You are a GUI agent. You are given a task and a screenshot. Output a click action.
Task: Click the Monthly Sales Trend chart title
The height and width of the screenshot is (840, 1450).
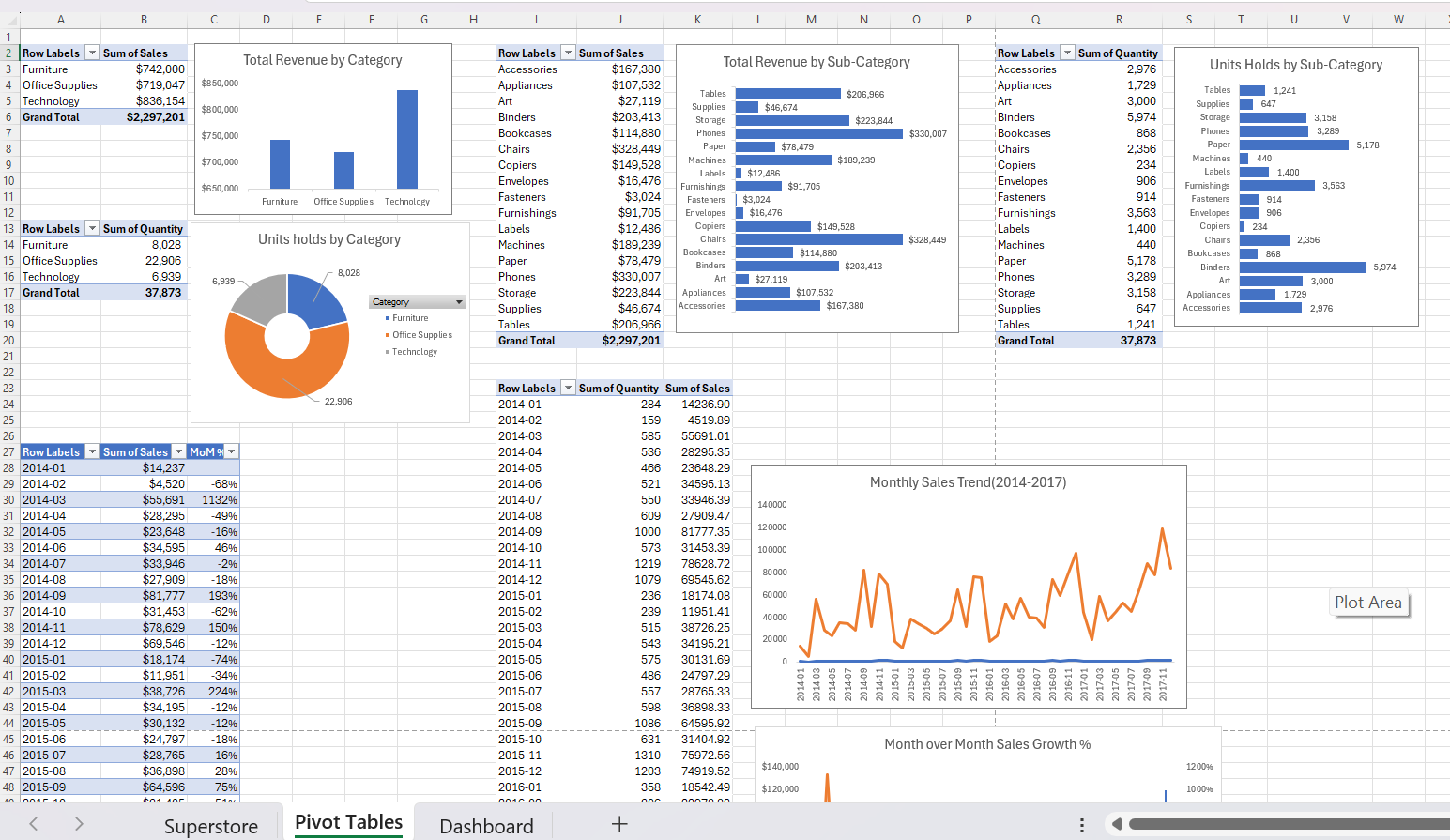coord(970,481)
